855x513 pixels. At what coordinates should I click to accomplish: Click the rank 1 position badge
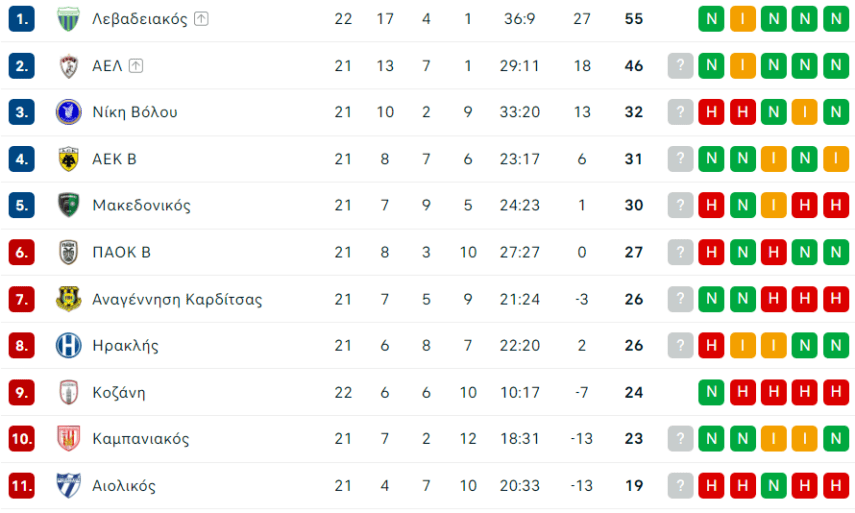click(21, 19)
